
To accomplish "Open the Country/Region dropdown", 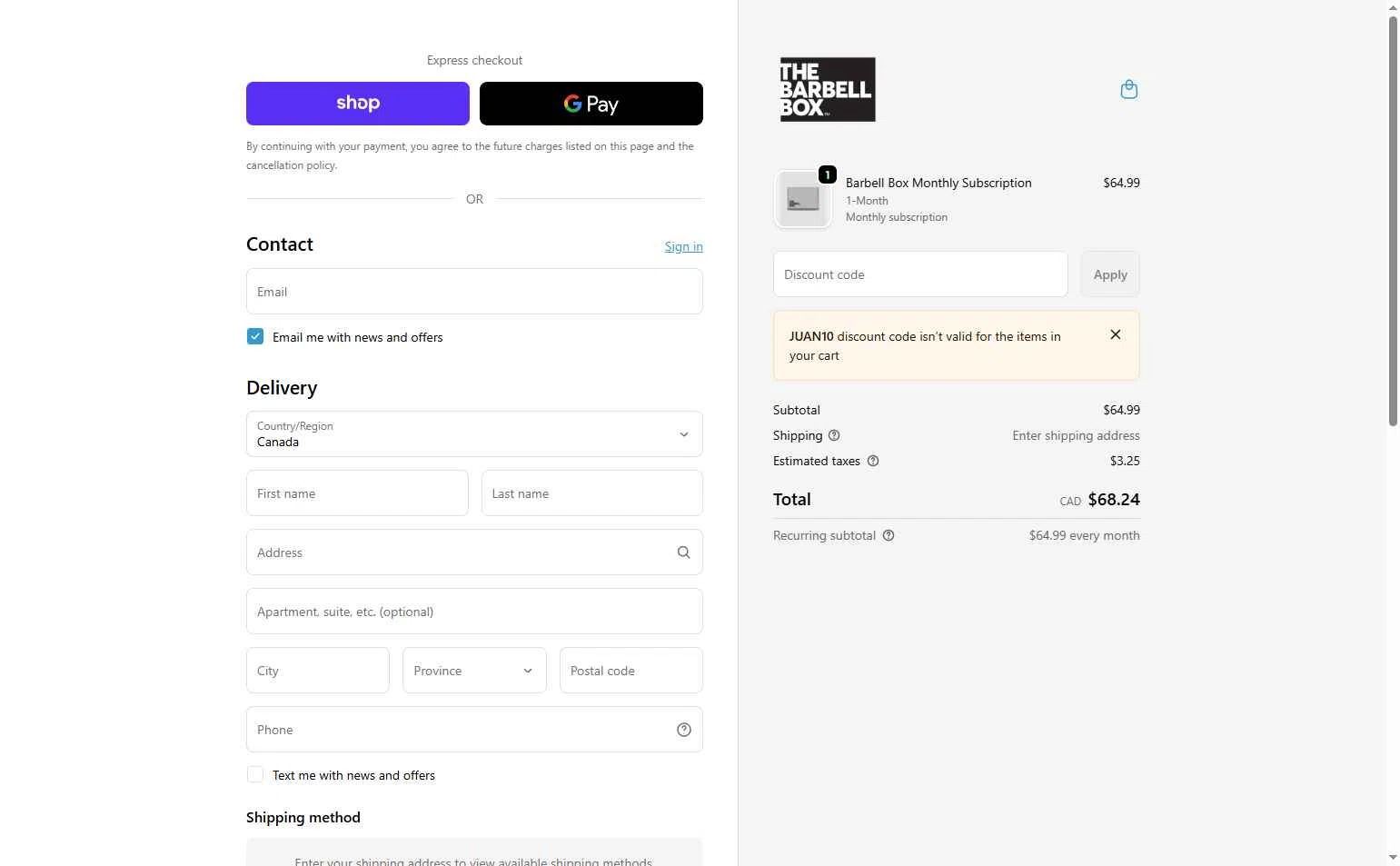I will point(474,434).
